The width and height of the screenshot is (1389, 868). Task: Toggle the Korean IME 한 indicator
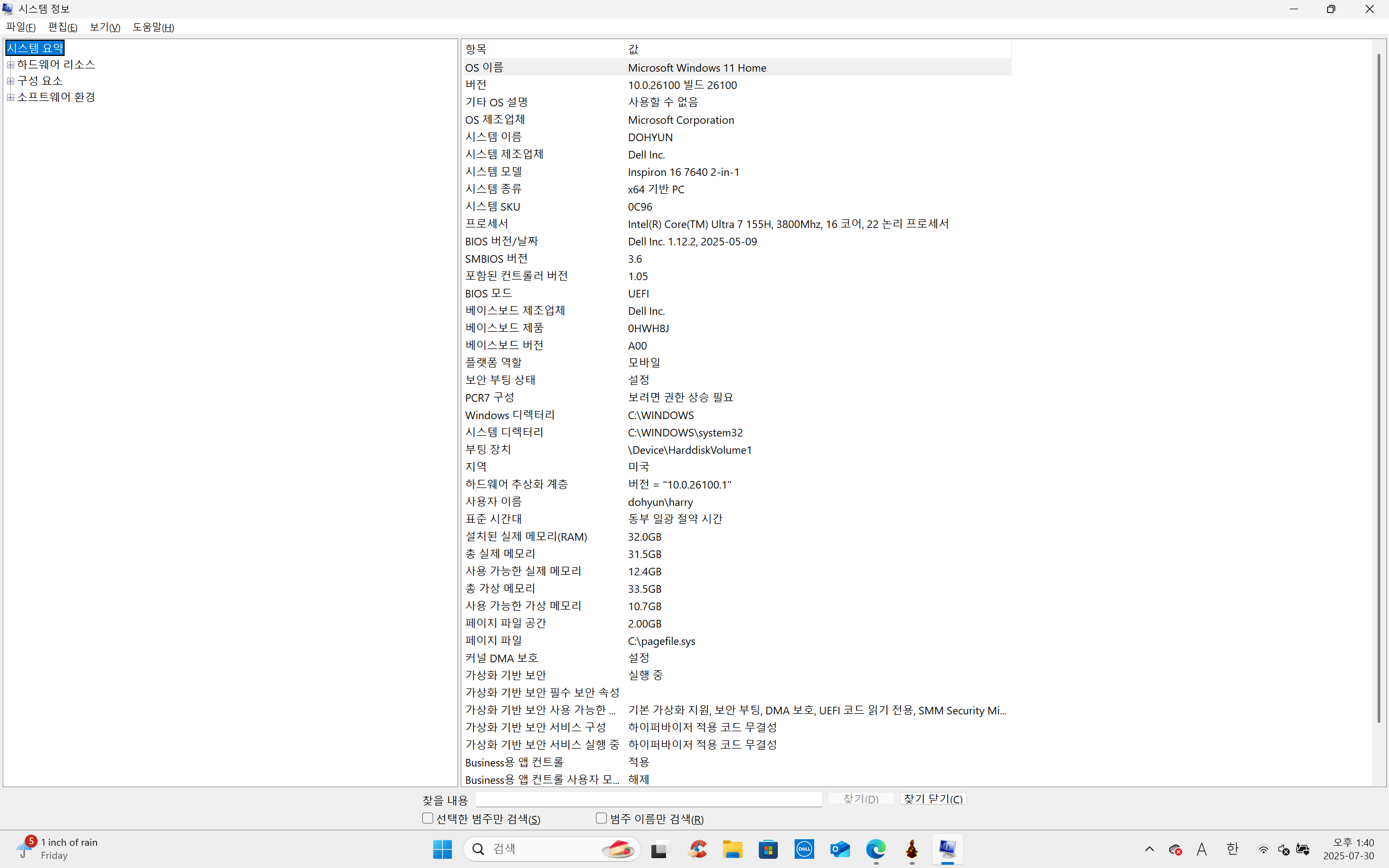click(x=1232, y=849)
